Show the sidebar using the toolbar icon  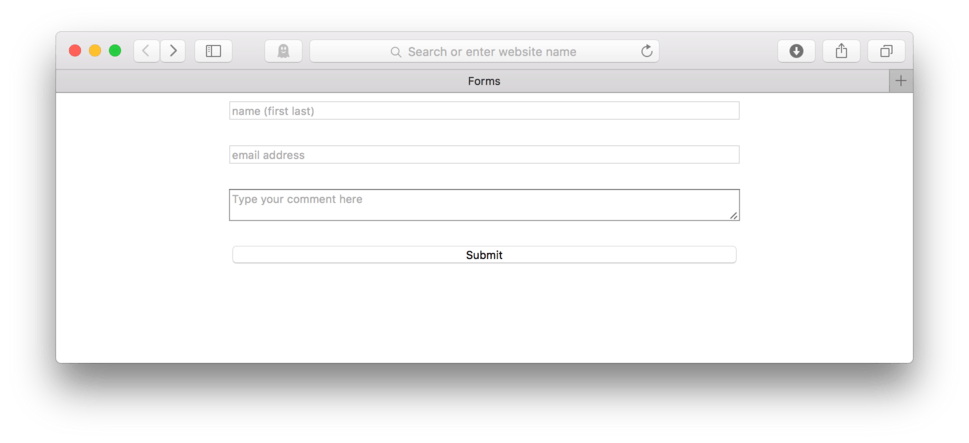tap(213, 51)
